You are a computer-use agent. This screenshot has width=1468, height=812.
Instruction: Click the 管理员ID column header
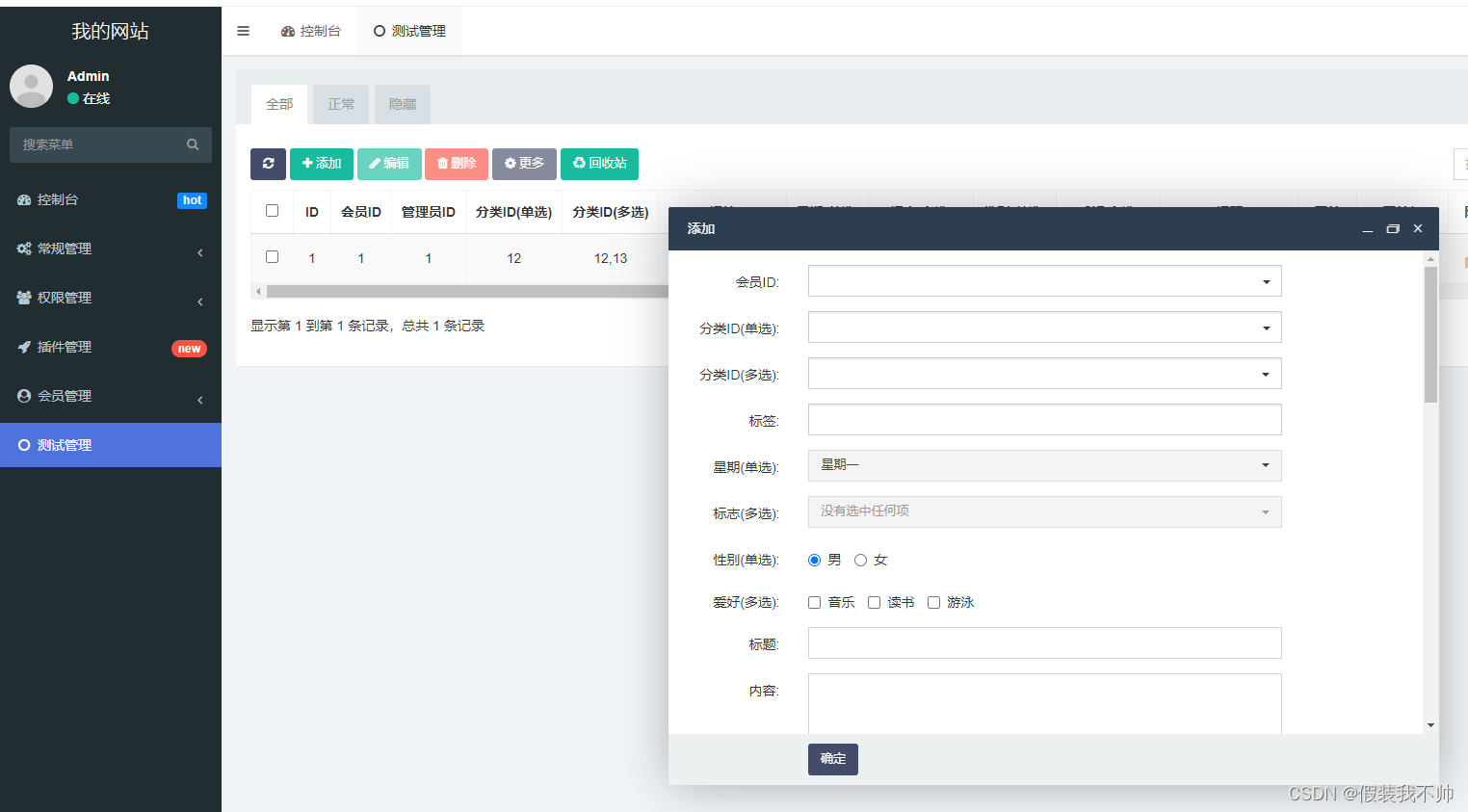click(x=428, y=212)
